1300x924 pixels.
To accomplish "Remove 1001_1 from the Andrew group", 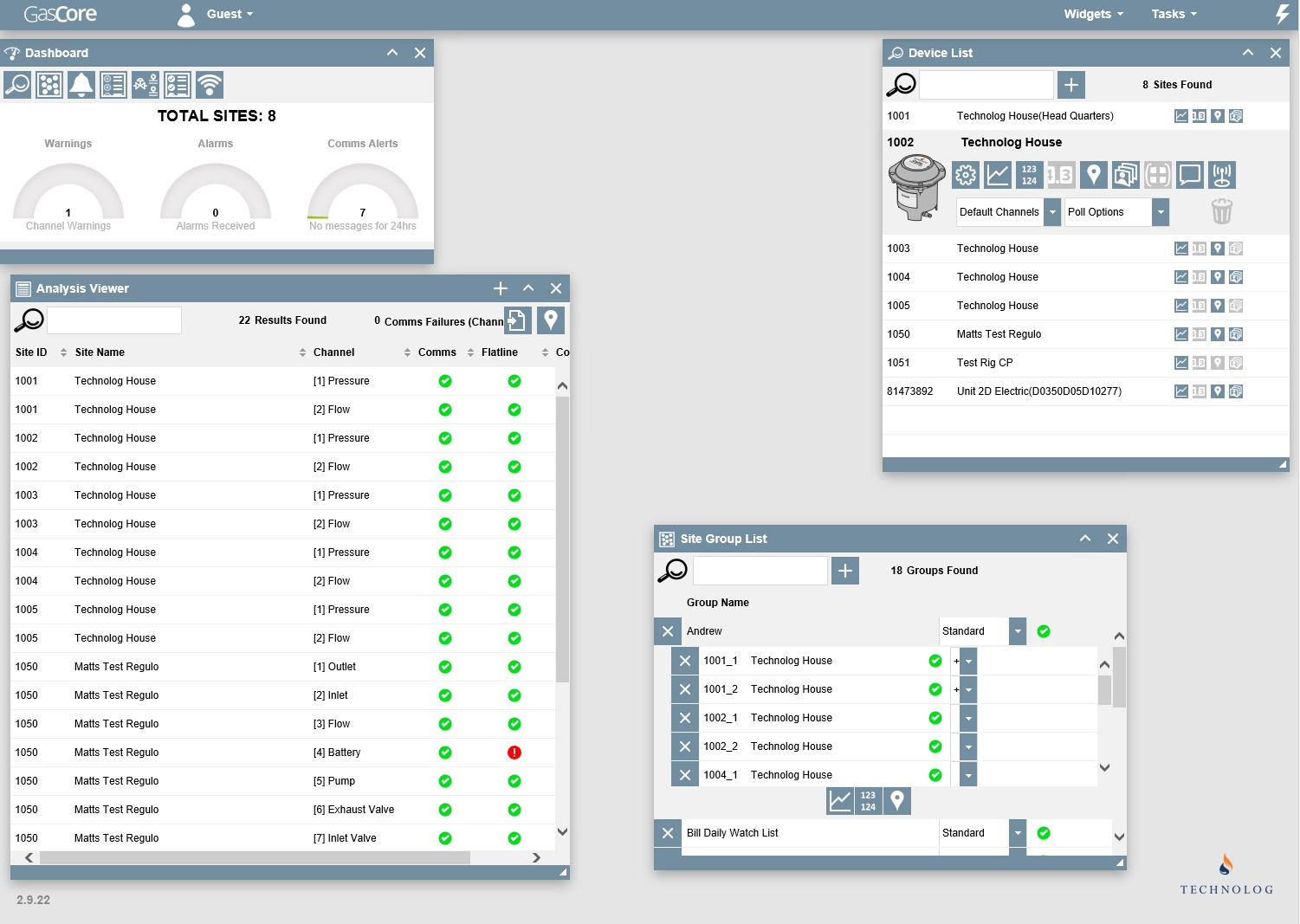I will (685, 661).
